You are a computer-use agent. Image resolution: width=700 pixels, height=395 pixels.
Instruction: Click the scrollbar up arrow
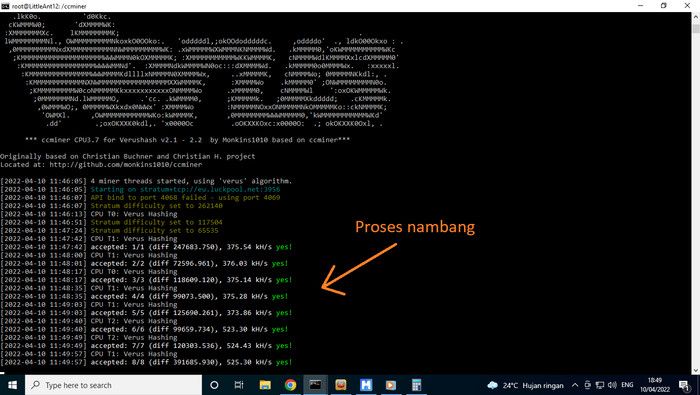click(696, 17)
